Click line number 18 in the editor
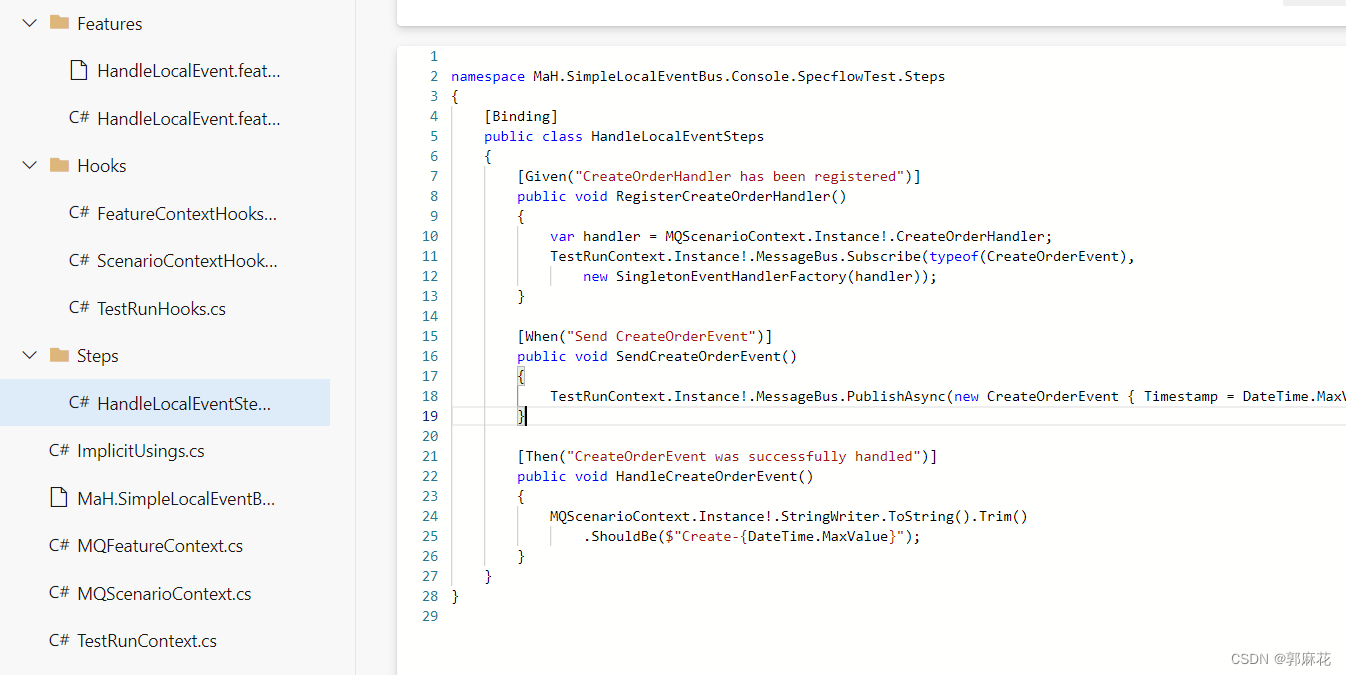This screenshot has width=1346, height=675. (430, 396)
